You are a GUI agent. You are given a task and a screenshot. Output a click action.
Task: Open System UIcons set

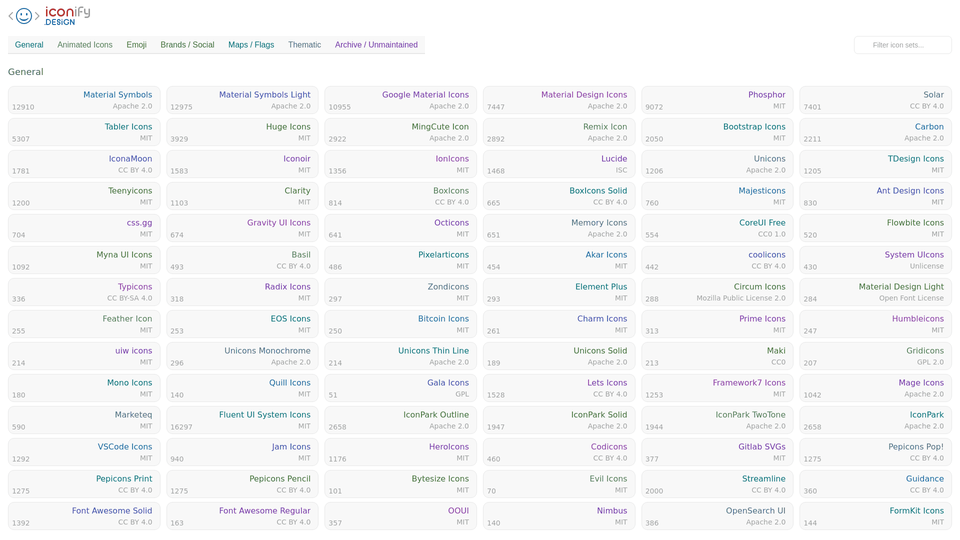[x=876, y=260]
